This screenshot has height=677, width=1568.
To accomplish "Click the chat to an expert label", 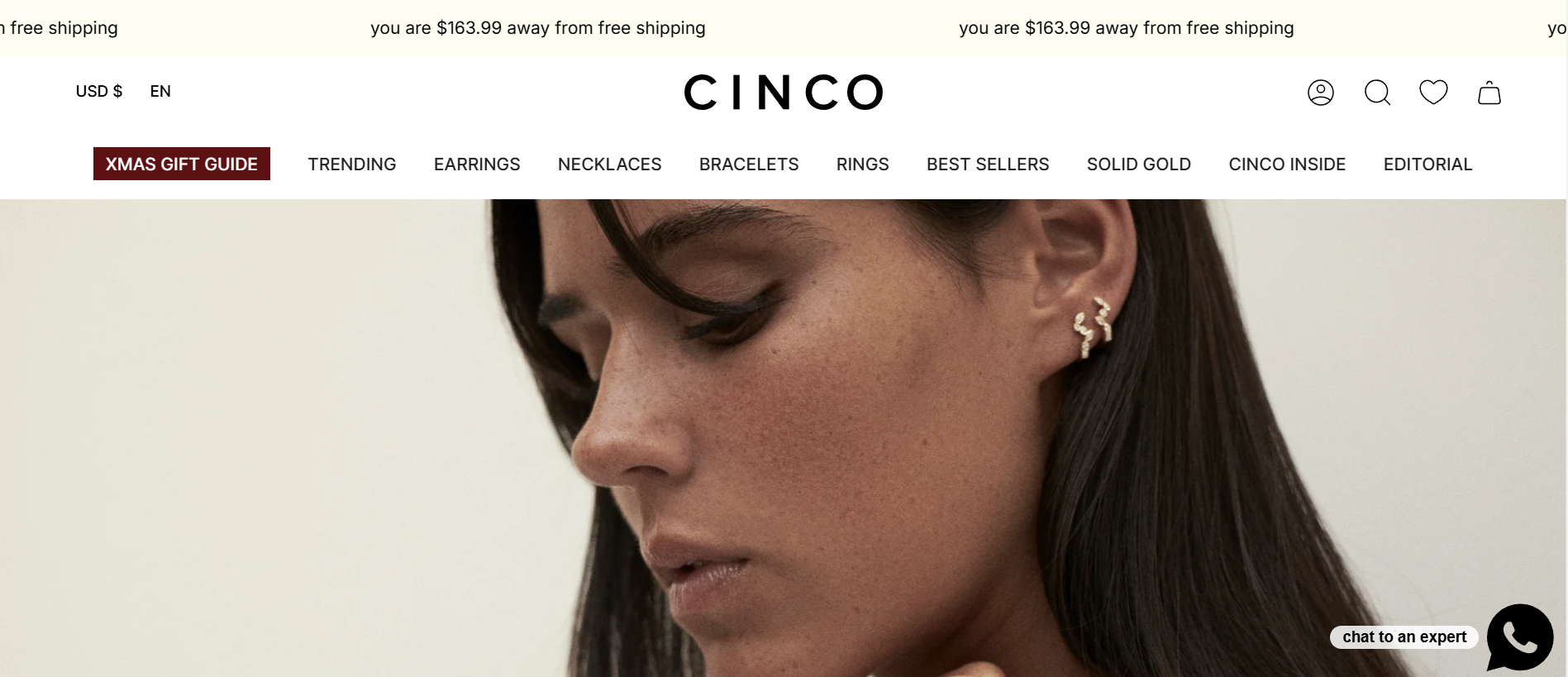I will 1404,636.
